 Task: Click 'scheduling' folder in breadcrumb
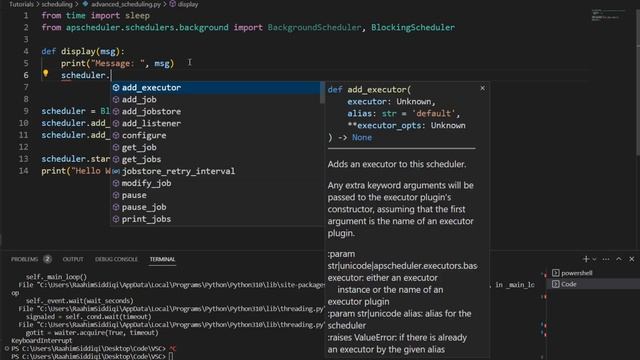click(57, 4)
